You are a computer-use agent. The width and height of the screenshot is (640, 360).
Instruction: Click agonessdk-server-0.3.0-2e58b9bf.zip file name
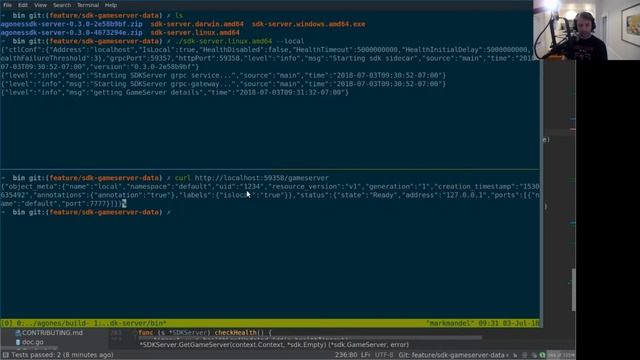pyautogui.click(x=71, y=24)
